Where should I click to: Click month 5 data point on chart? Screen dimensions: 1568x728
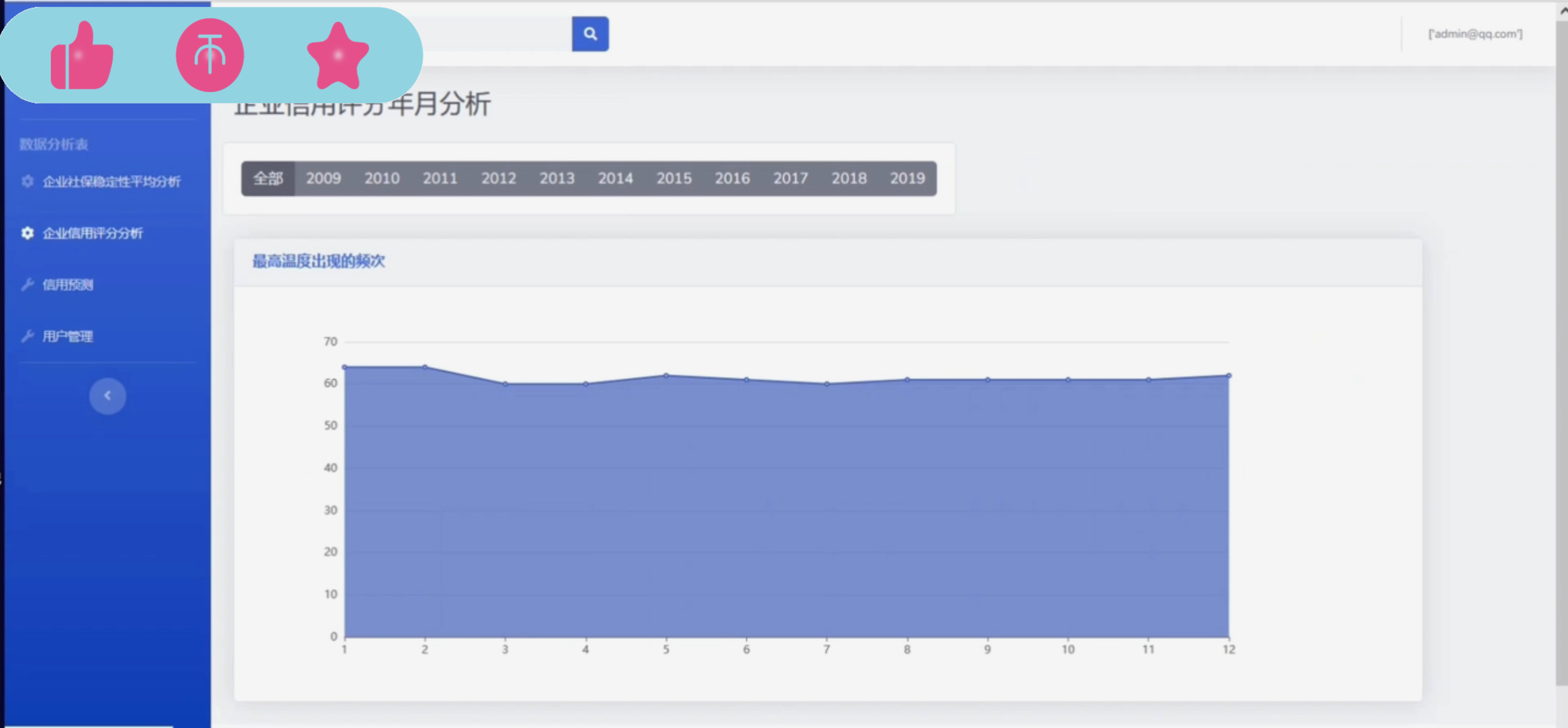click(x=666, y=375)
